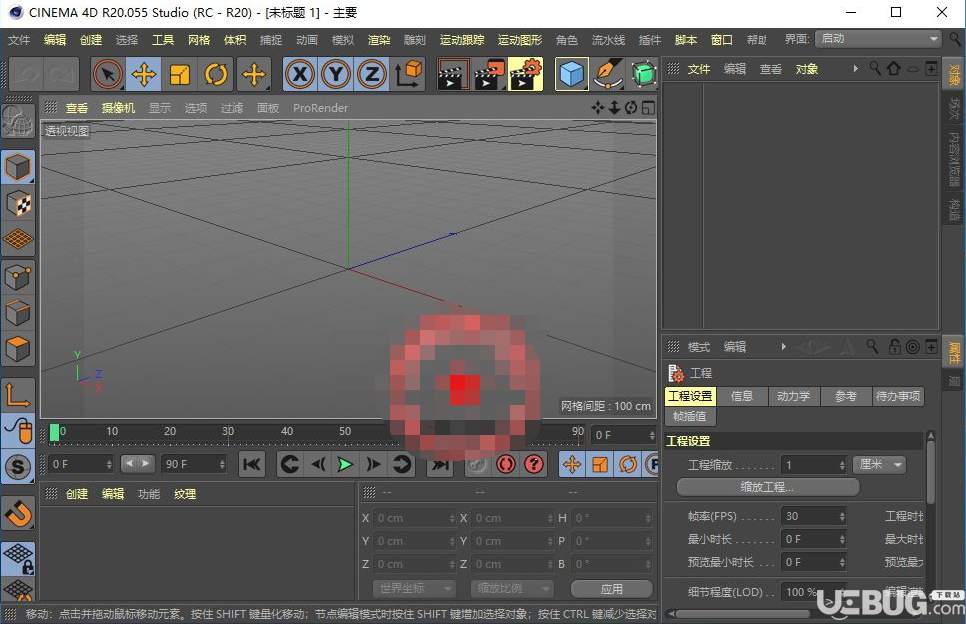Open viewport ProRender menu

[320, 108]
